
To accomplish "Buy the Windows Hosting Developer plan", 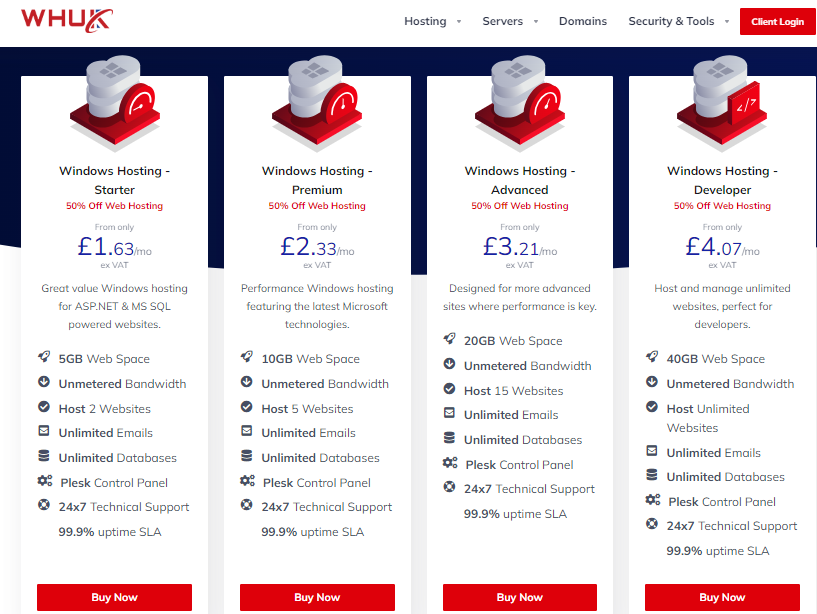I will click(x=722, y=597).
